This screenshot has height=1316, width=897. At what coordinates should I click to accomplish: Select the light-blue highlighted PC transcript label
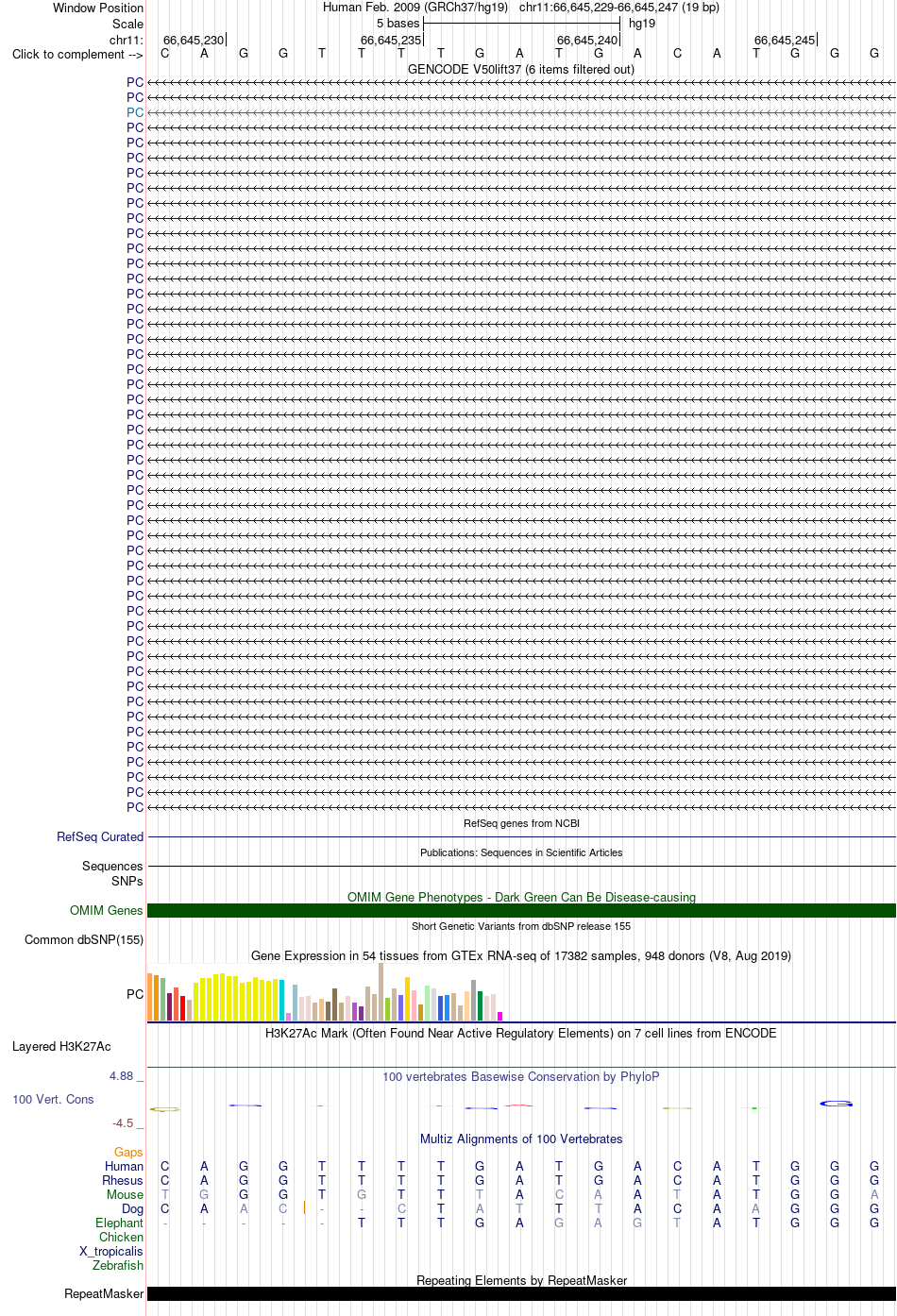[x=135, y=112]
